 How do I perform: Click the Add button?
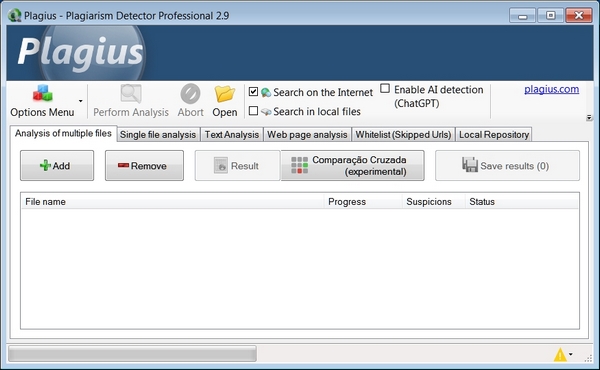(57, 166)
